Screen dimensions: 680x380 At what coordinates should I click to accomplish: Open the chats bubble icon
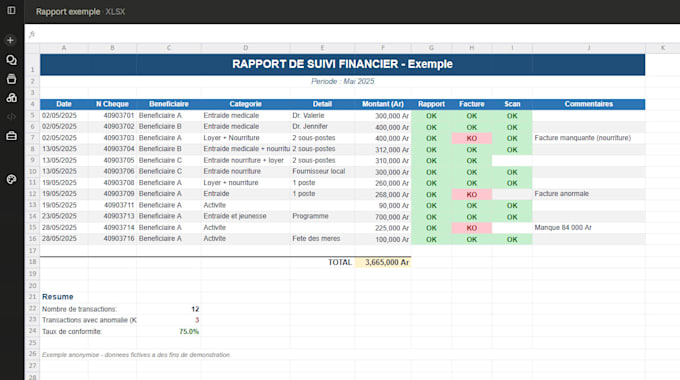[11, 60]
